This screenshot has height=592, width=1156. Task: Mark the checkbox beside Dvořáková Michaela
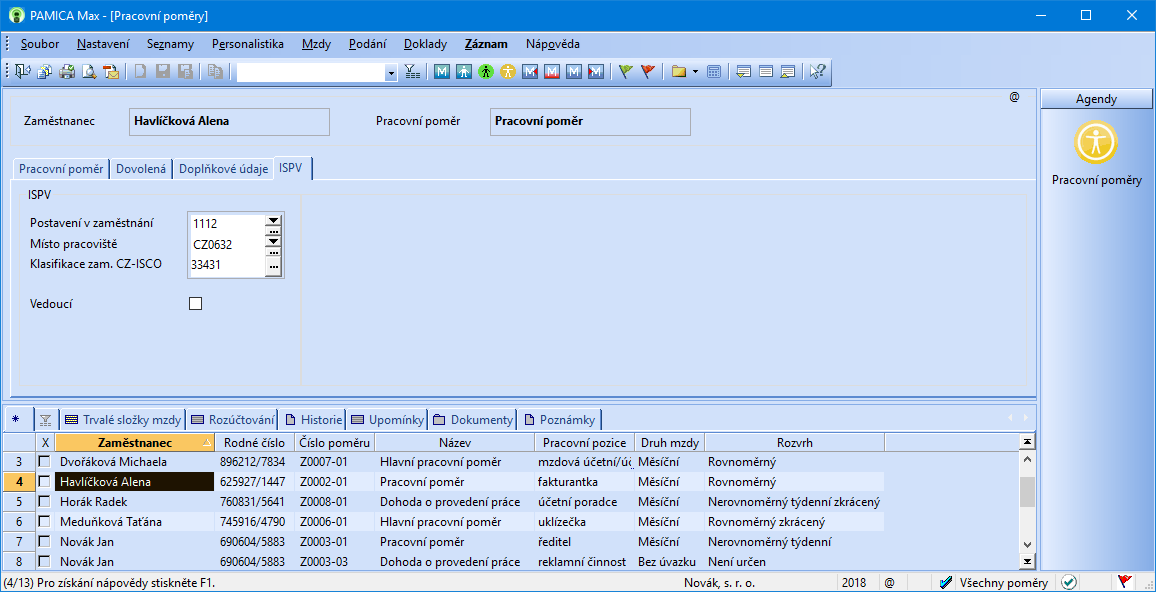(45, 462)
